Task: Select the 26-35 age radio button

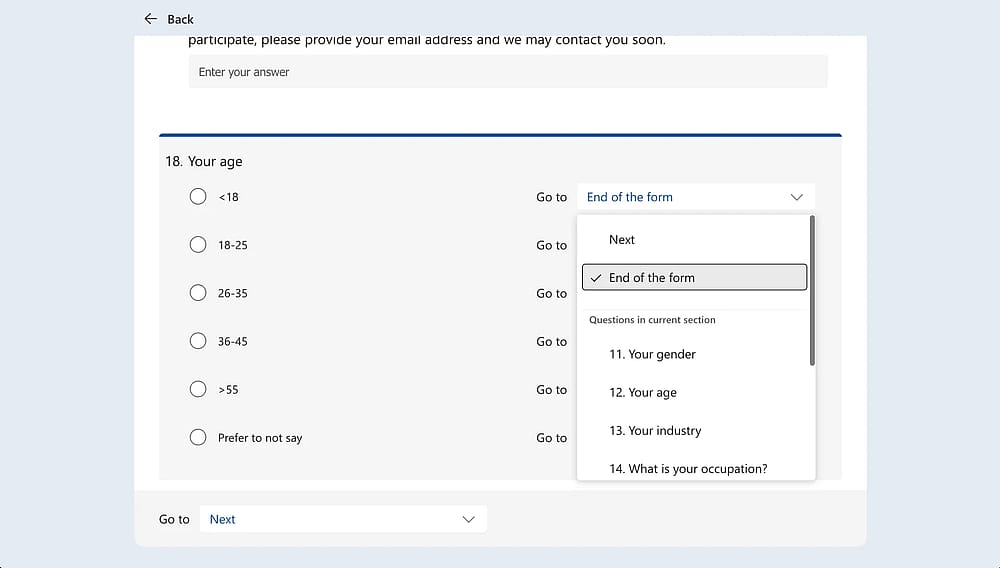Action: (x=198, y=293)
